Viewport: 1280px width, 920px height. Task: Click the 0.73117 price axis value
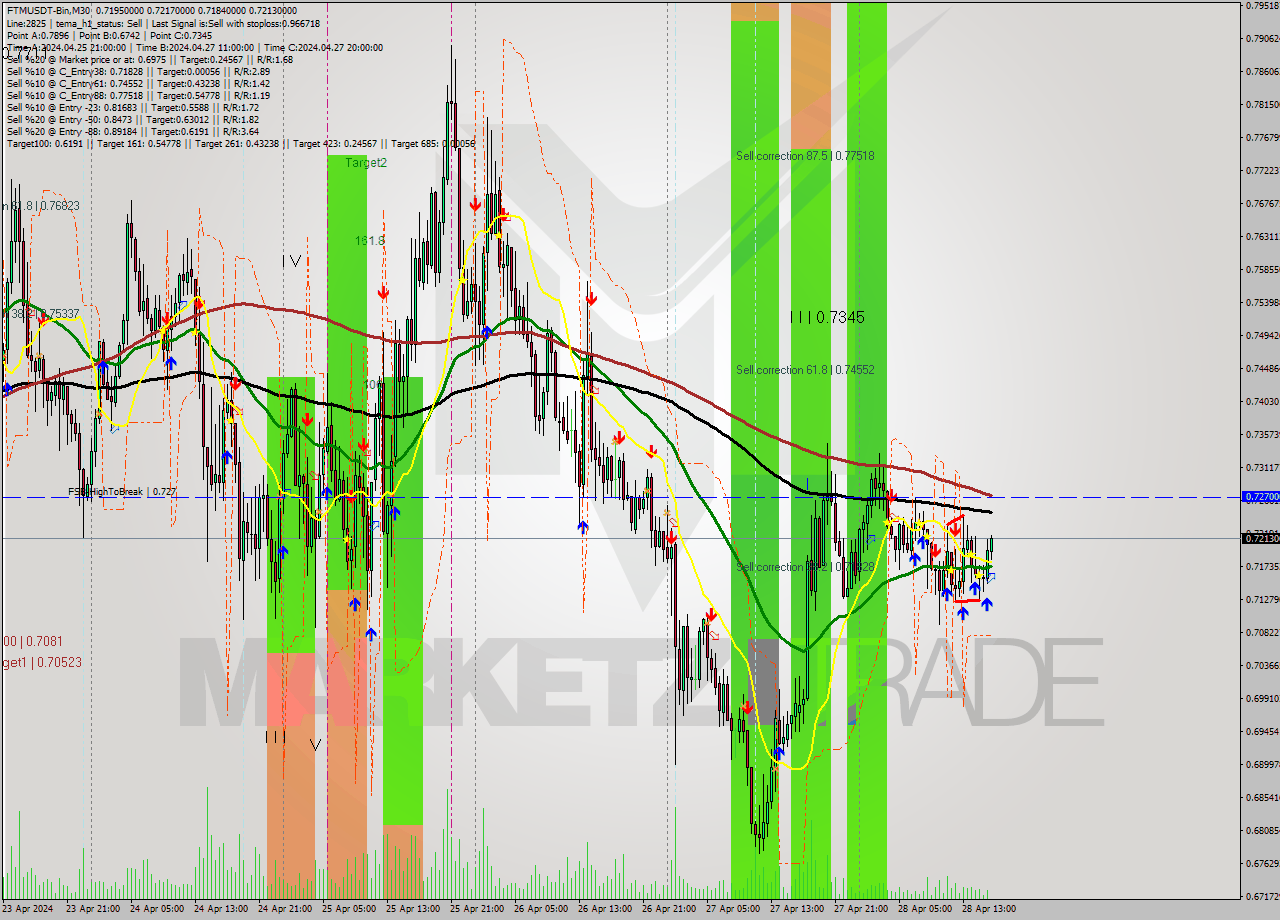tap(1263, 468)
